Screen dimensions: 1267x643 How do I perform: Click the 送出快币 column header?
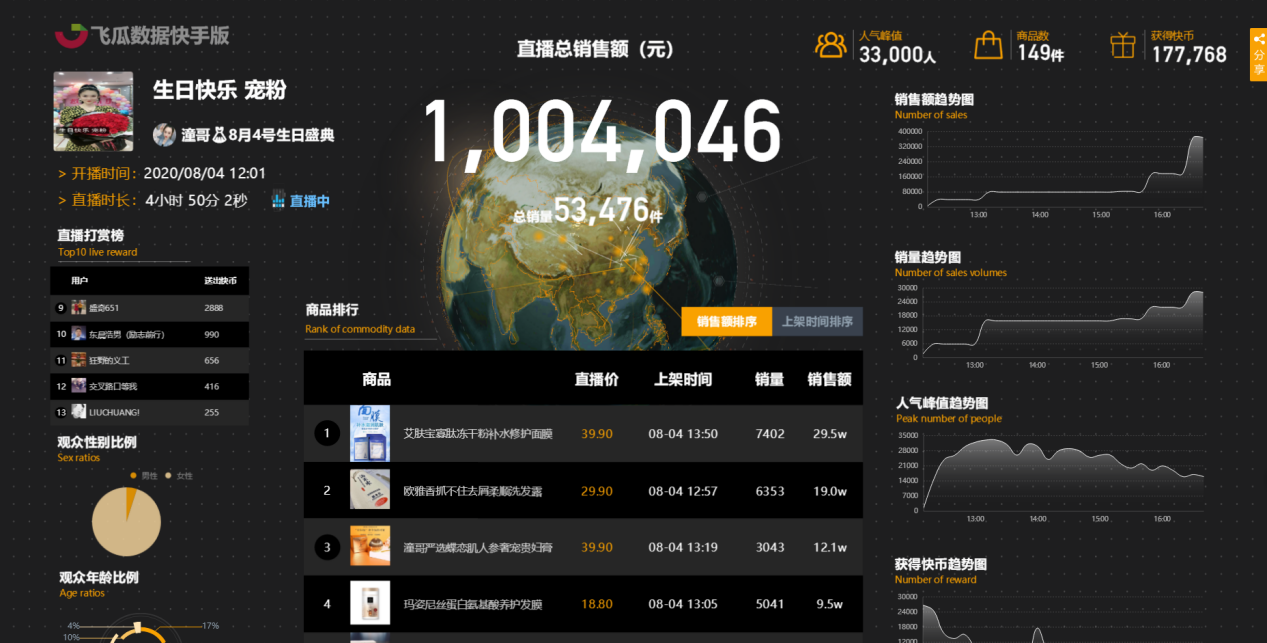click(x=220, y=280)
